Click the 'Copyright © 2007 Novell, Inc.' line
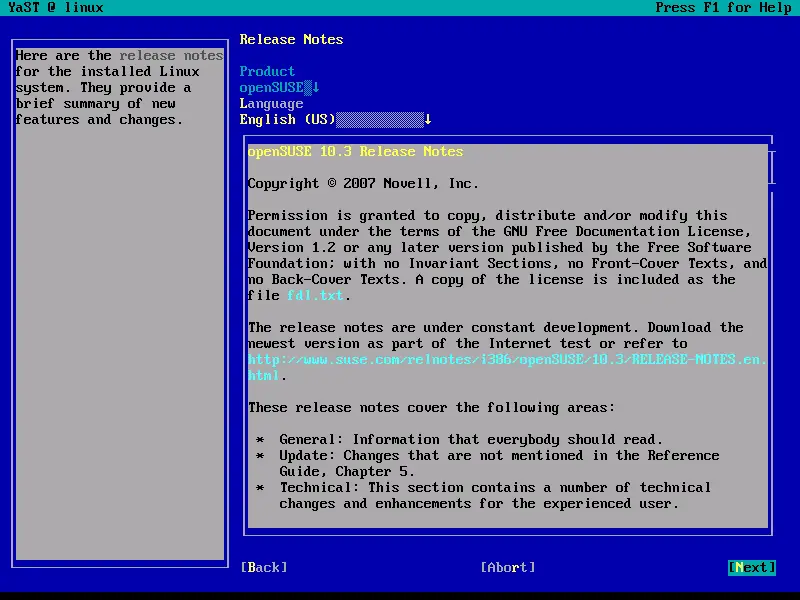 (363, 184)
